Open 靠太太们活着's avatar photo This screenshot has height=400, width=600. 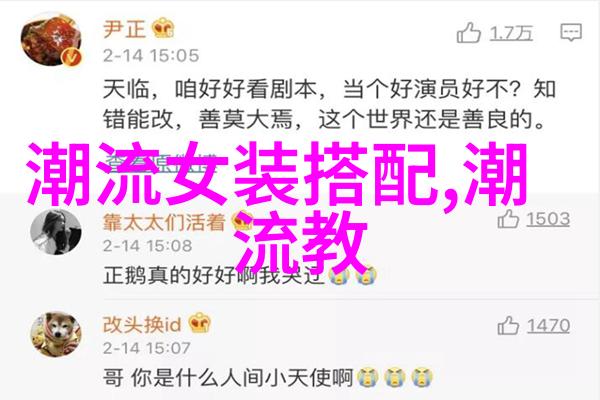[55, 232]
